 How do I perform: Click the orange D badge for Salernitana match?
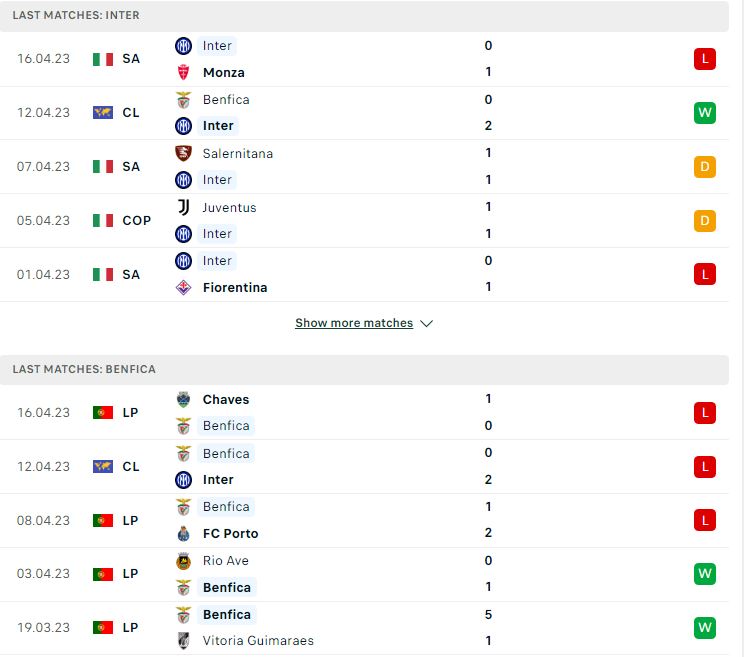(705, 167)
